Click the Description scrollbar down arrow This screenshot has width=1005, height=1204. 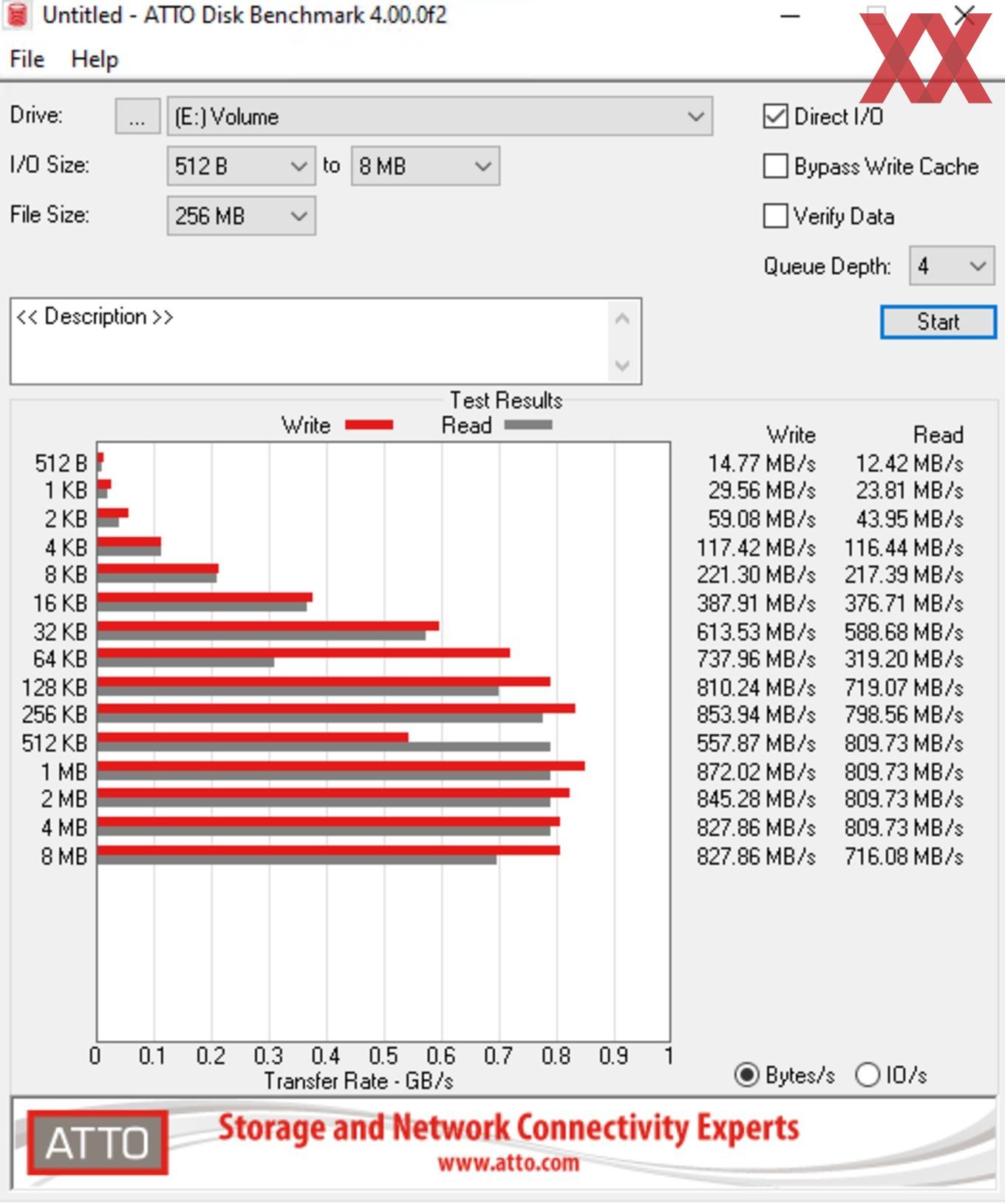pyautogui.click(x=622, y=366)
